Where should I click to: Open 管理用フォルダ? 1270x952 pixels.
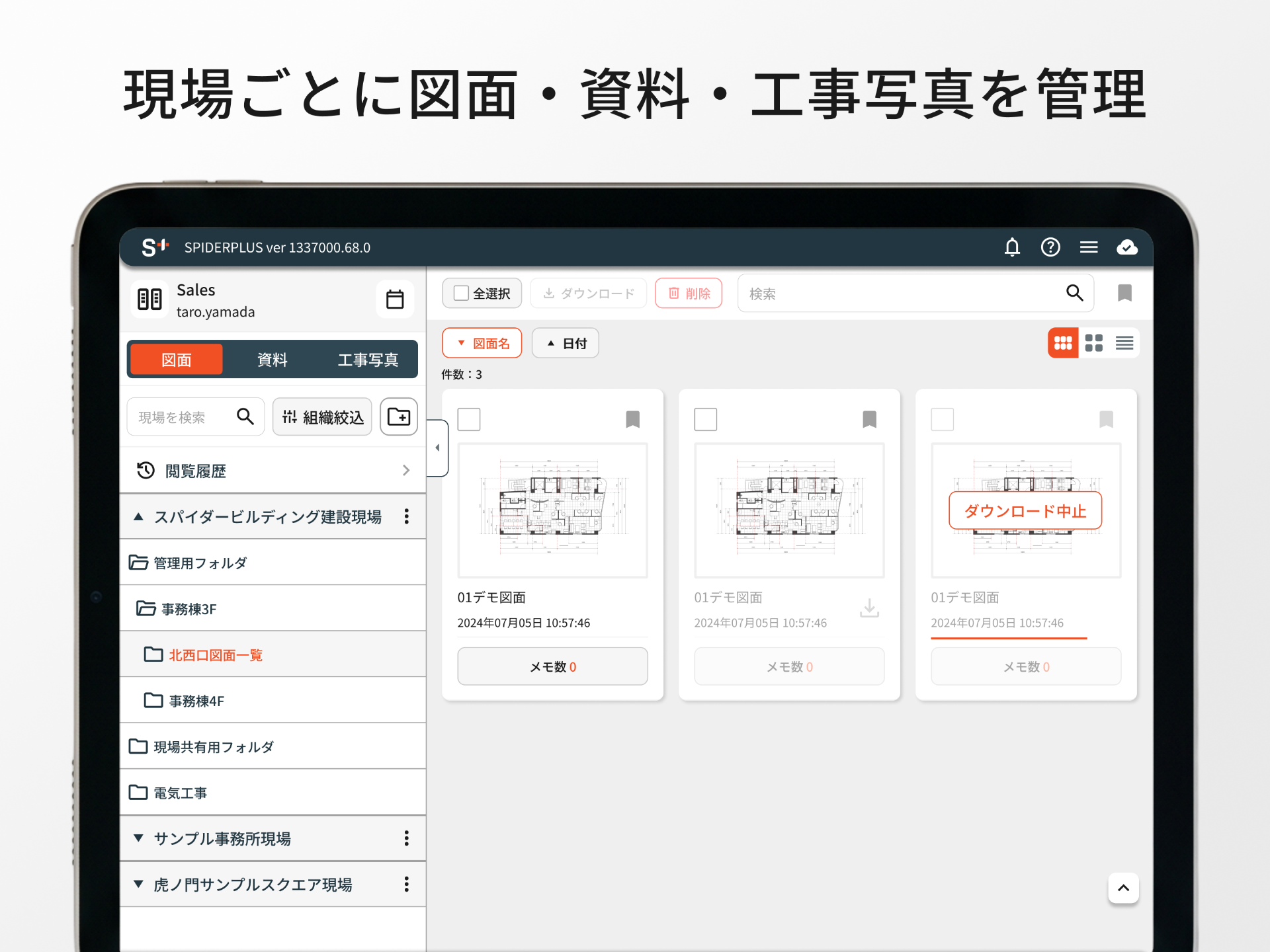(x=273, y=563)
